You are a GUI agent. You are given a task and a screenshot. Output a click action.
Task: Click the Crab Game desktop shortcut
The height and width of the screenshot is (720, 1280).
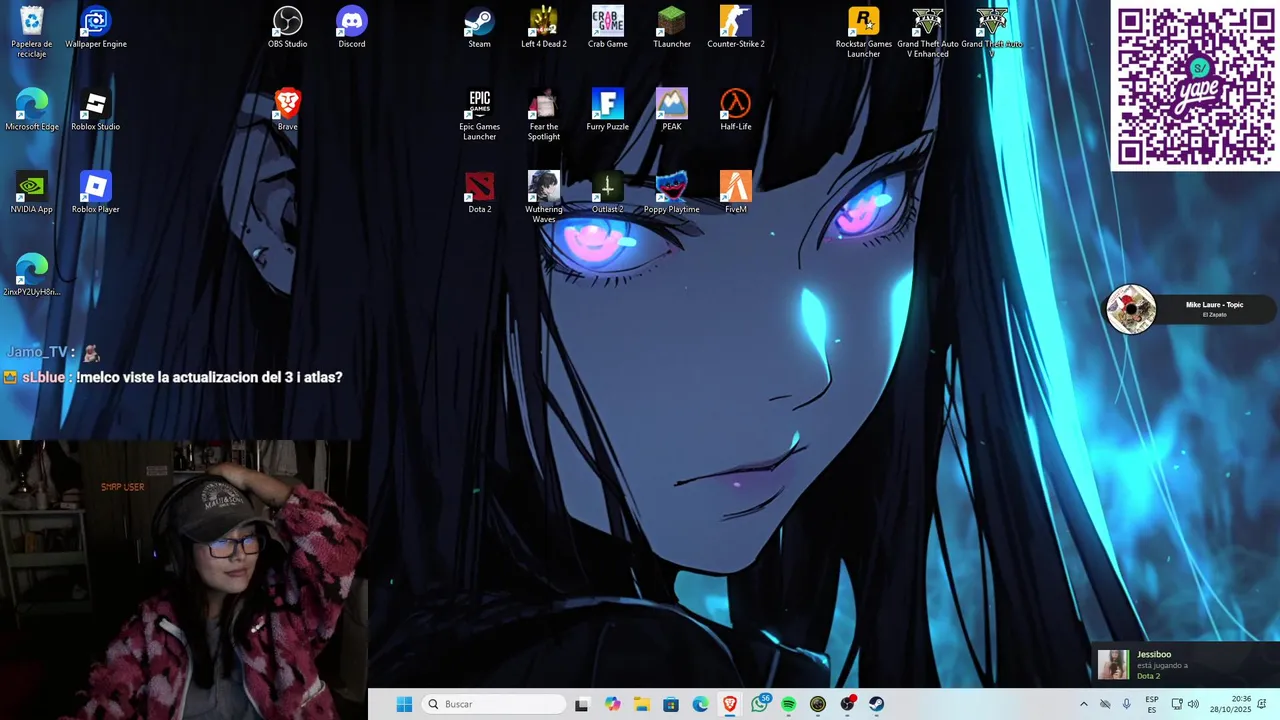[608, 28]
